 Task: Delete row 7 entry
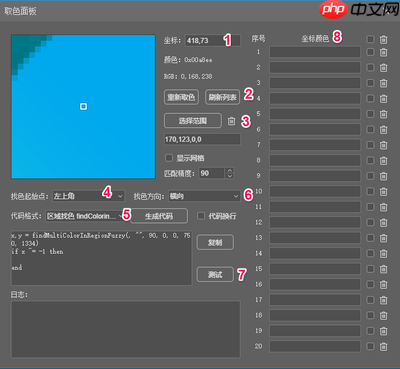coord(383,145)
